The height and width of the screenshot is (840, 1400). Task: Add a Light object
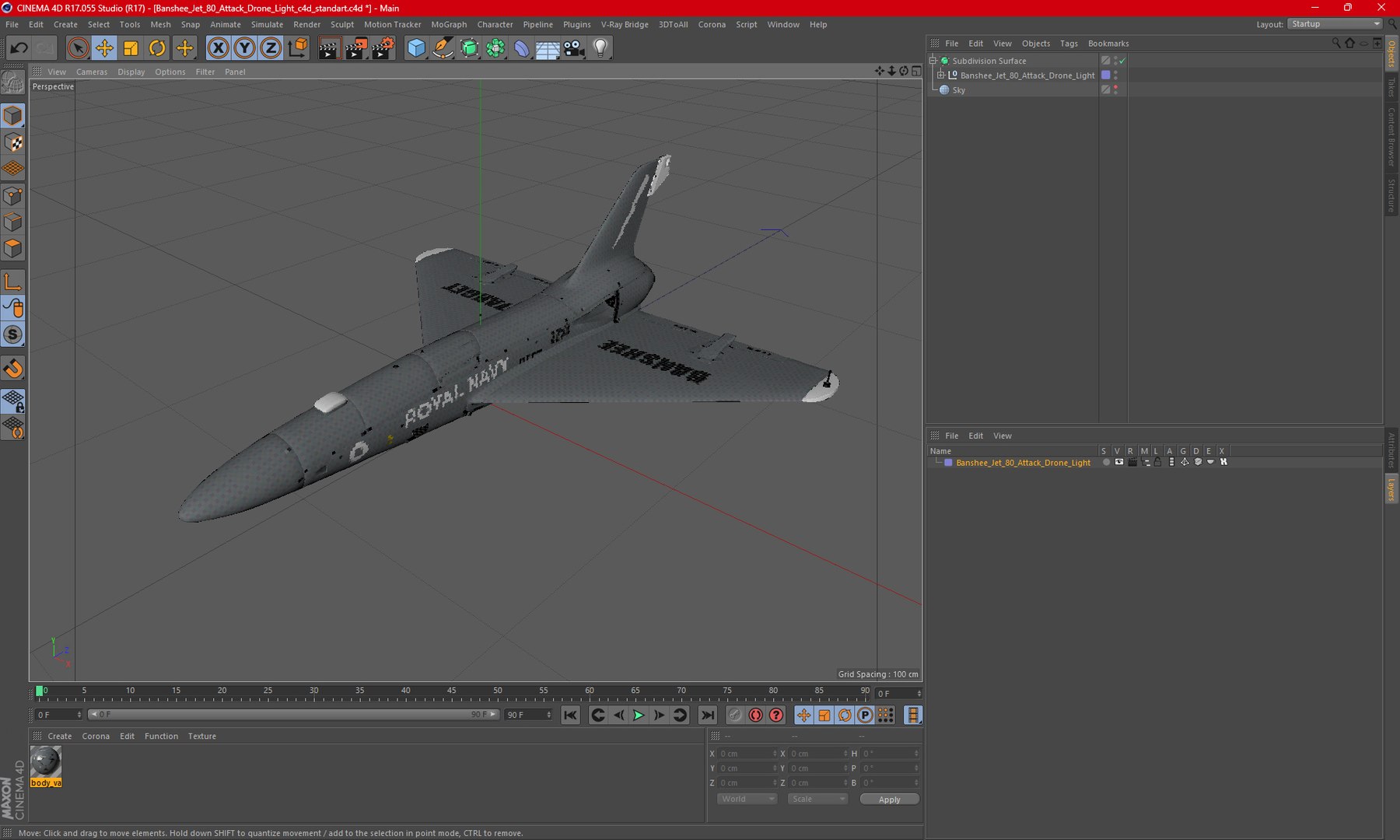(x=600, y=48)
